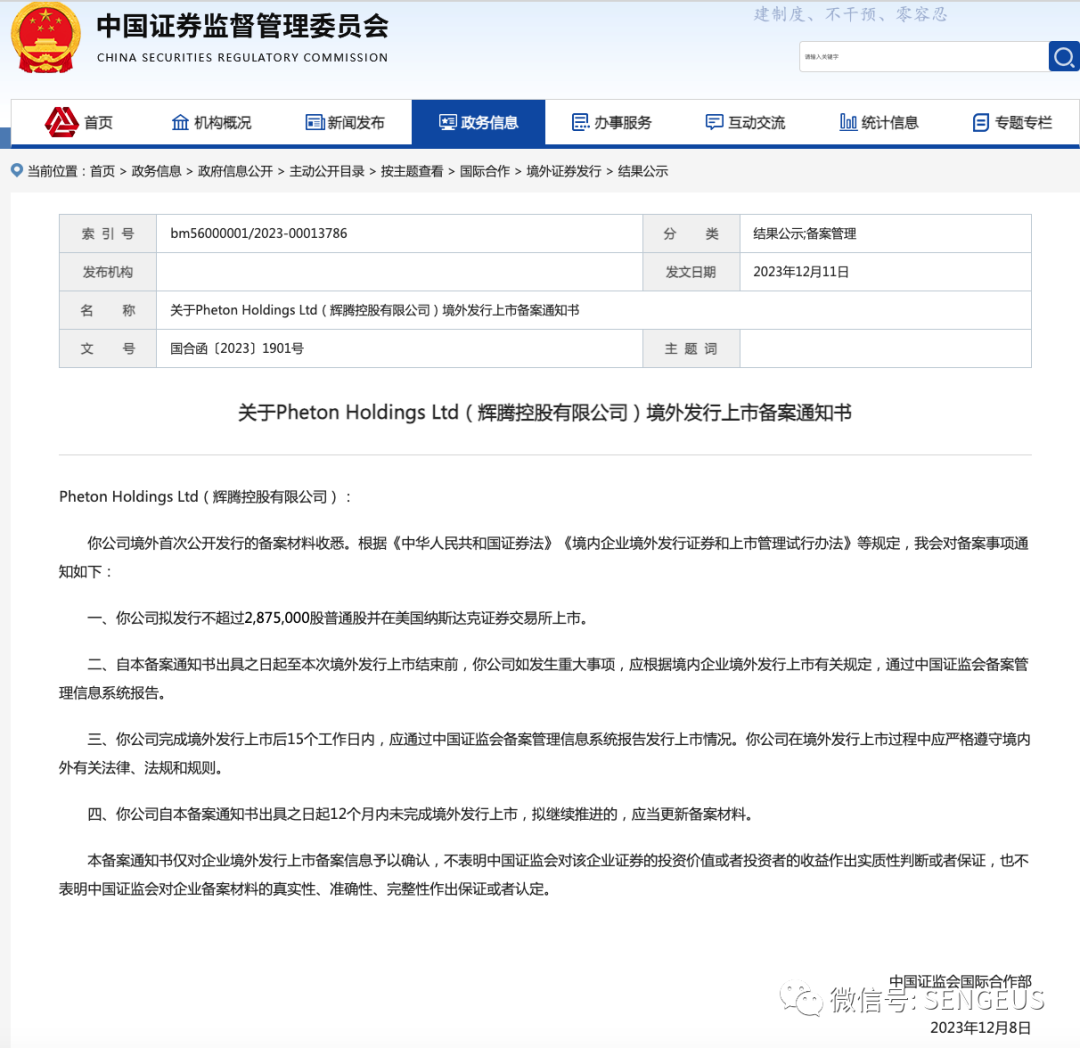The width and height of the screenshot is (1080, 1048).
Task: Click the chat bubble icon beside 互动交流
Action: pos(714,123)
